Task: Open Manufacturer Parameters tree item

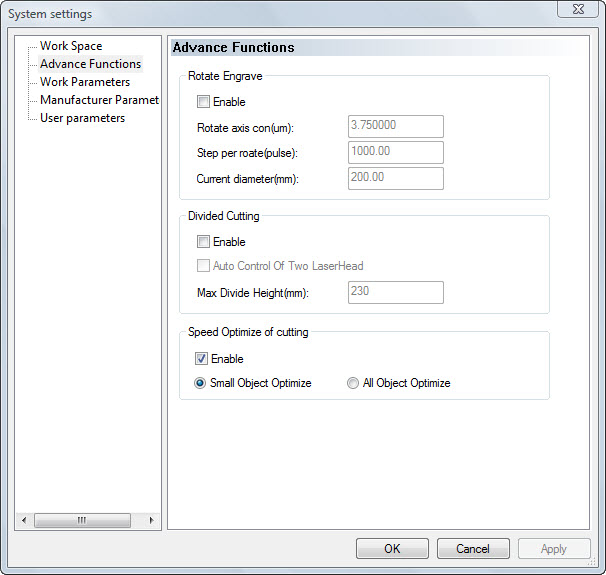Action: 98,100
